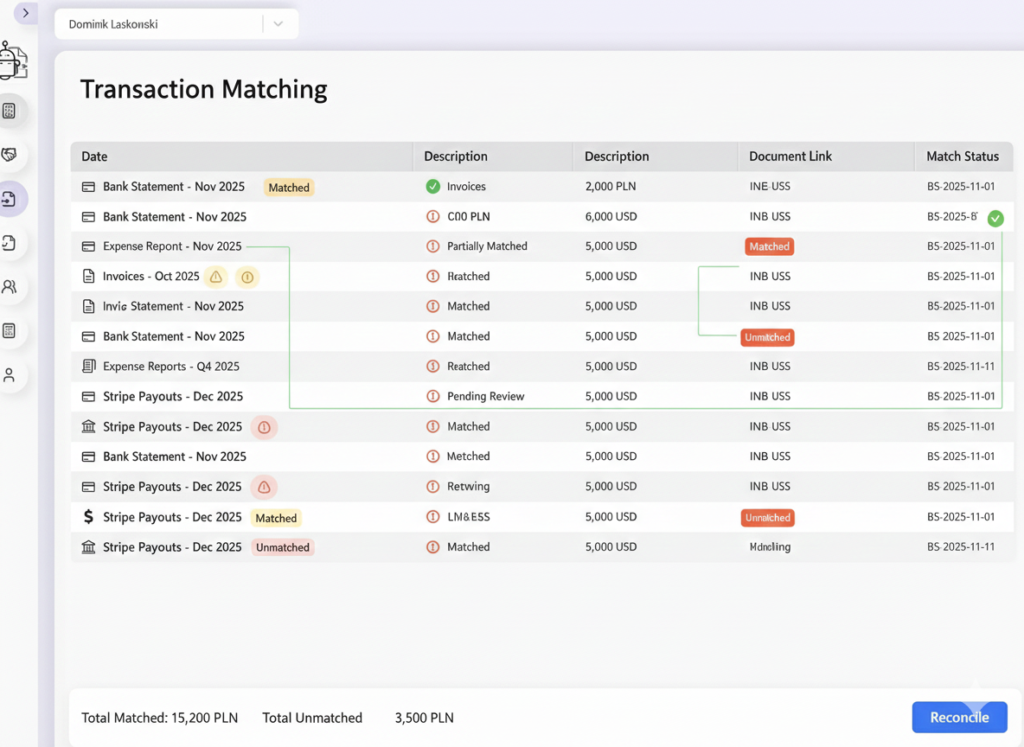Viewport: 1024px width, 747px height.
Task: Click the Reconcile button
Action: pos(959,717)
